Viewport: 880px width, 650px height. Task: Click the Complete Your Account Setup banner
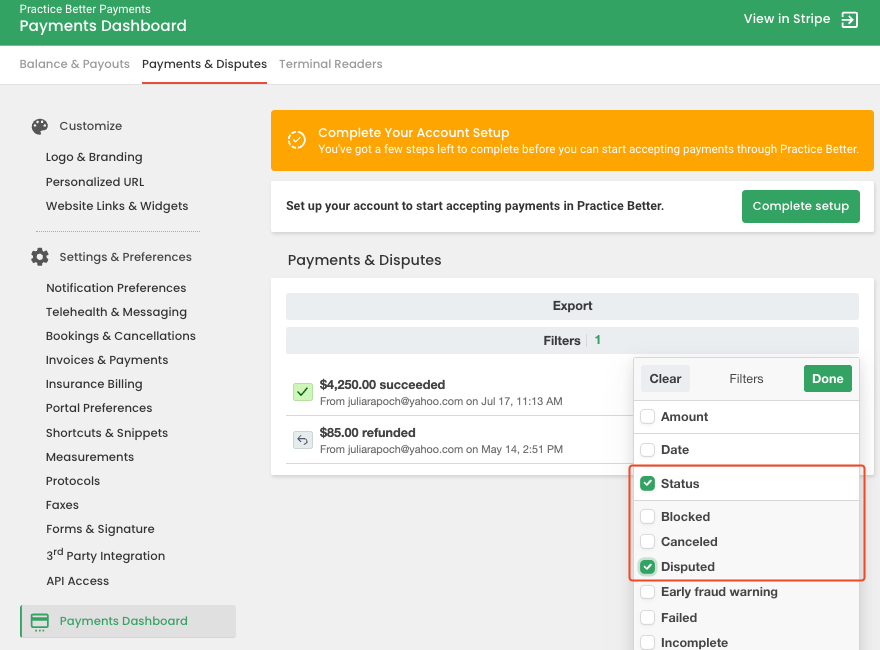coord(572,140)
